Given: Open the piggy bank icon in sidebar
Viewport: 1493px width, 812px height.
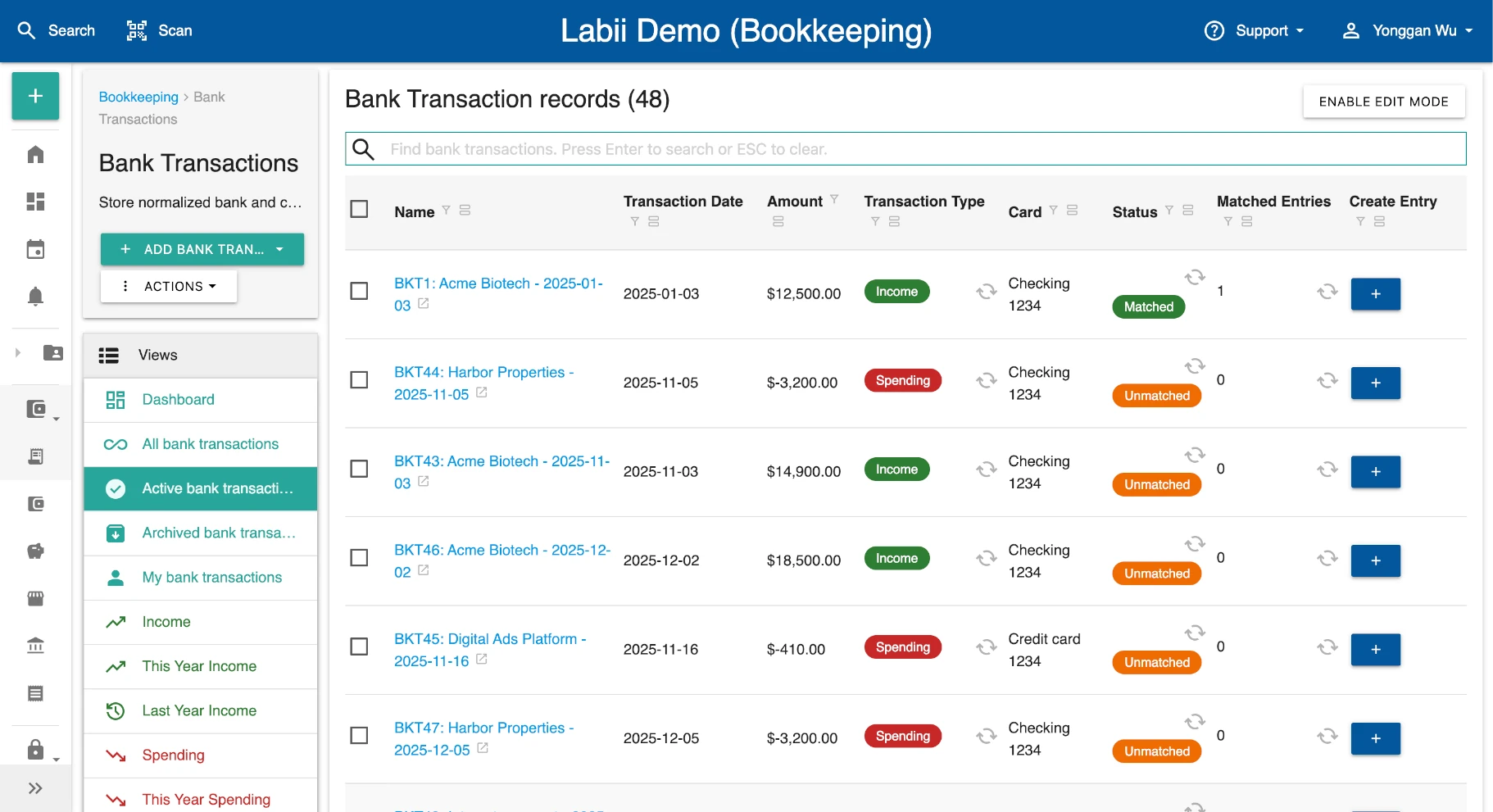Looking at the screenshot, I should tap(35, 551).
